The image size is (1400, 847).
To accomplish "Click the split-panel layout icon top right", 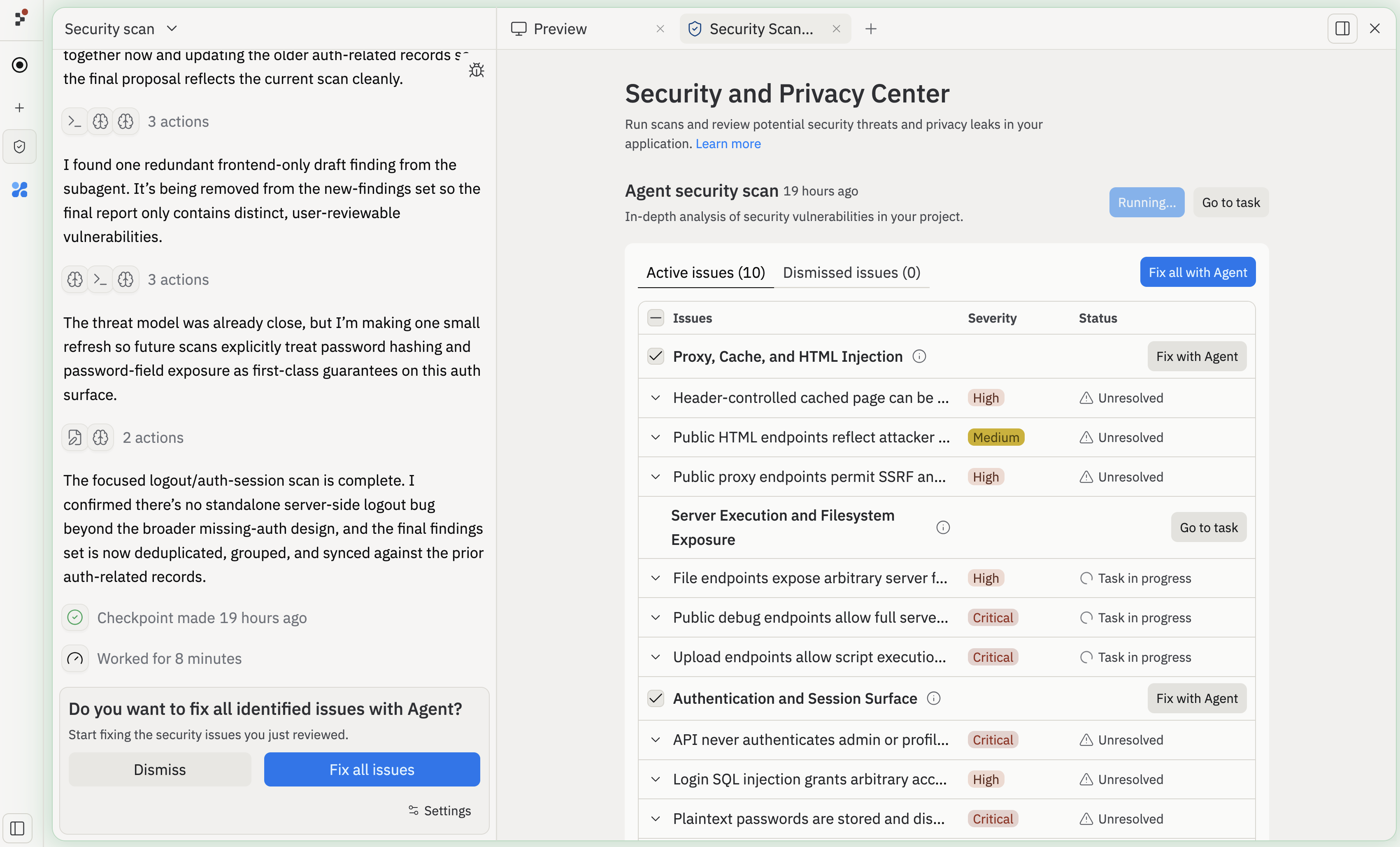I will coord(1342,28).
